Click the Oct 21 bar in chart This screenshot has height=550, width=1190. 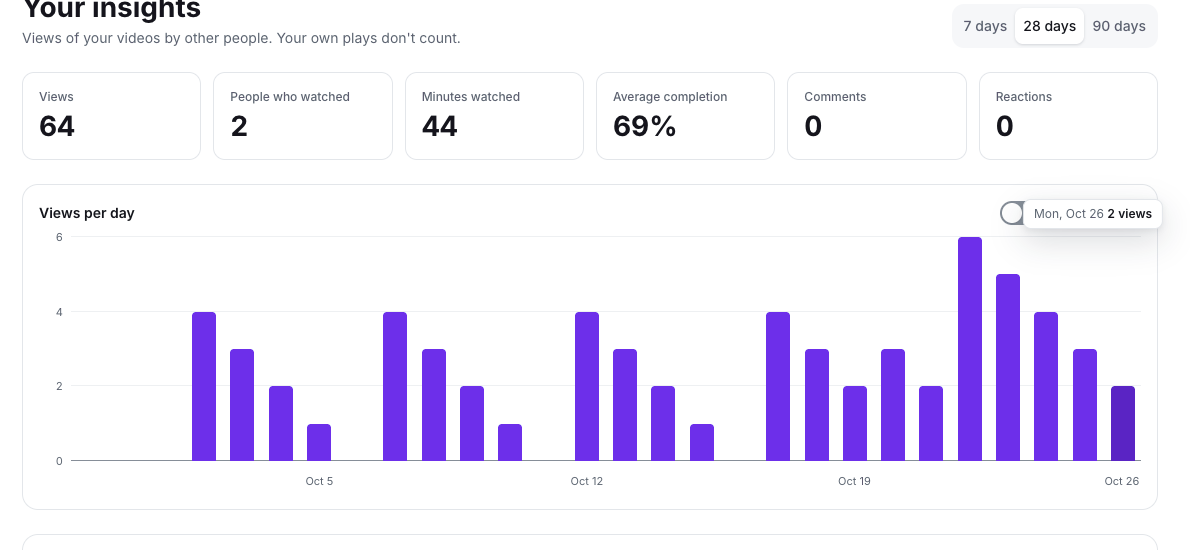931,423
